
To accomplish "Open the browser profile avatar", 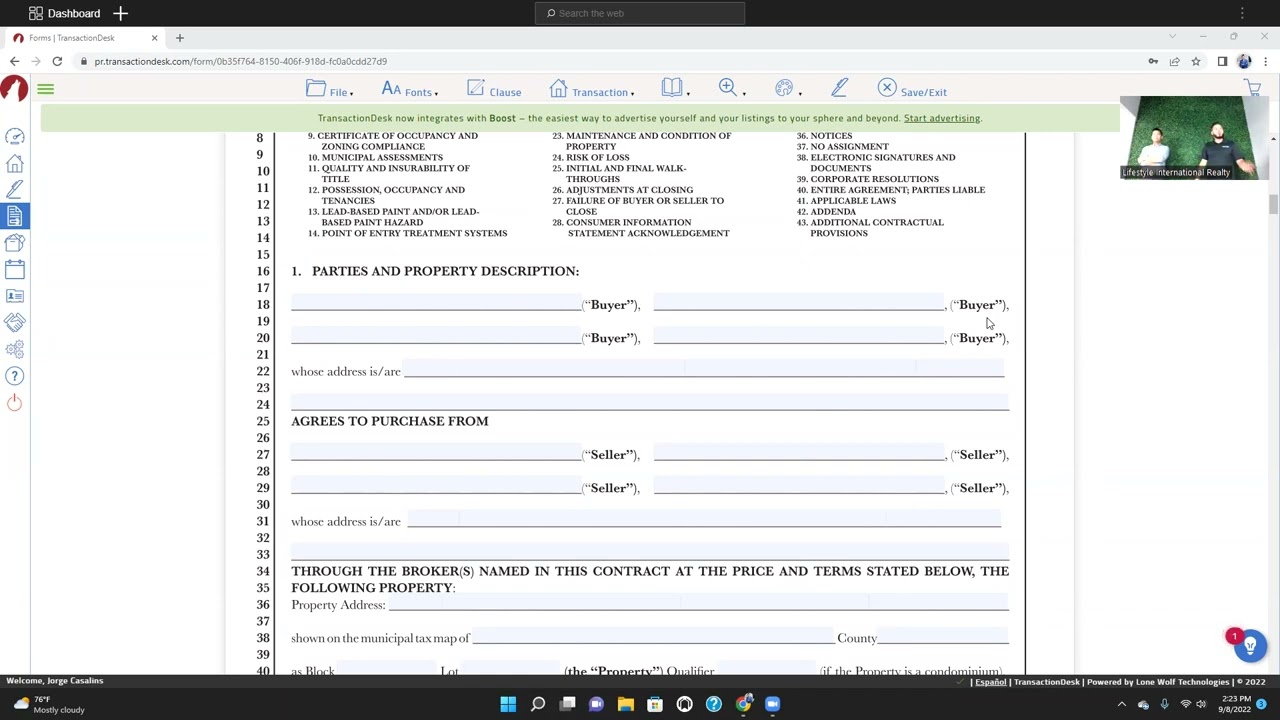I will pos(1244,61).
